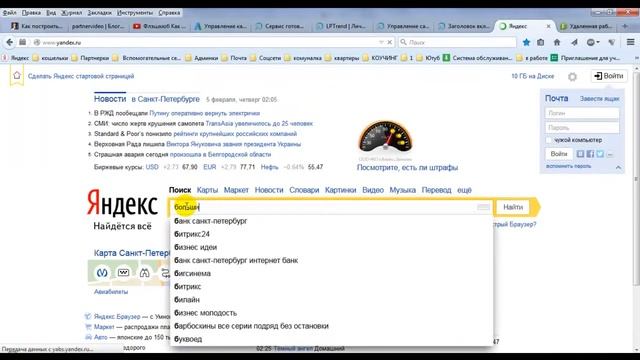
Task: Click inside the Yandex search input field
Action: [331, 207]
